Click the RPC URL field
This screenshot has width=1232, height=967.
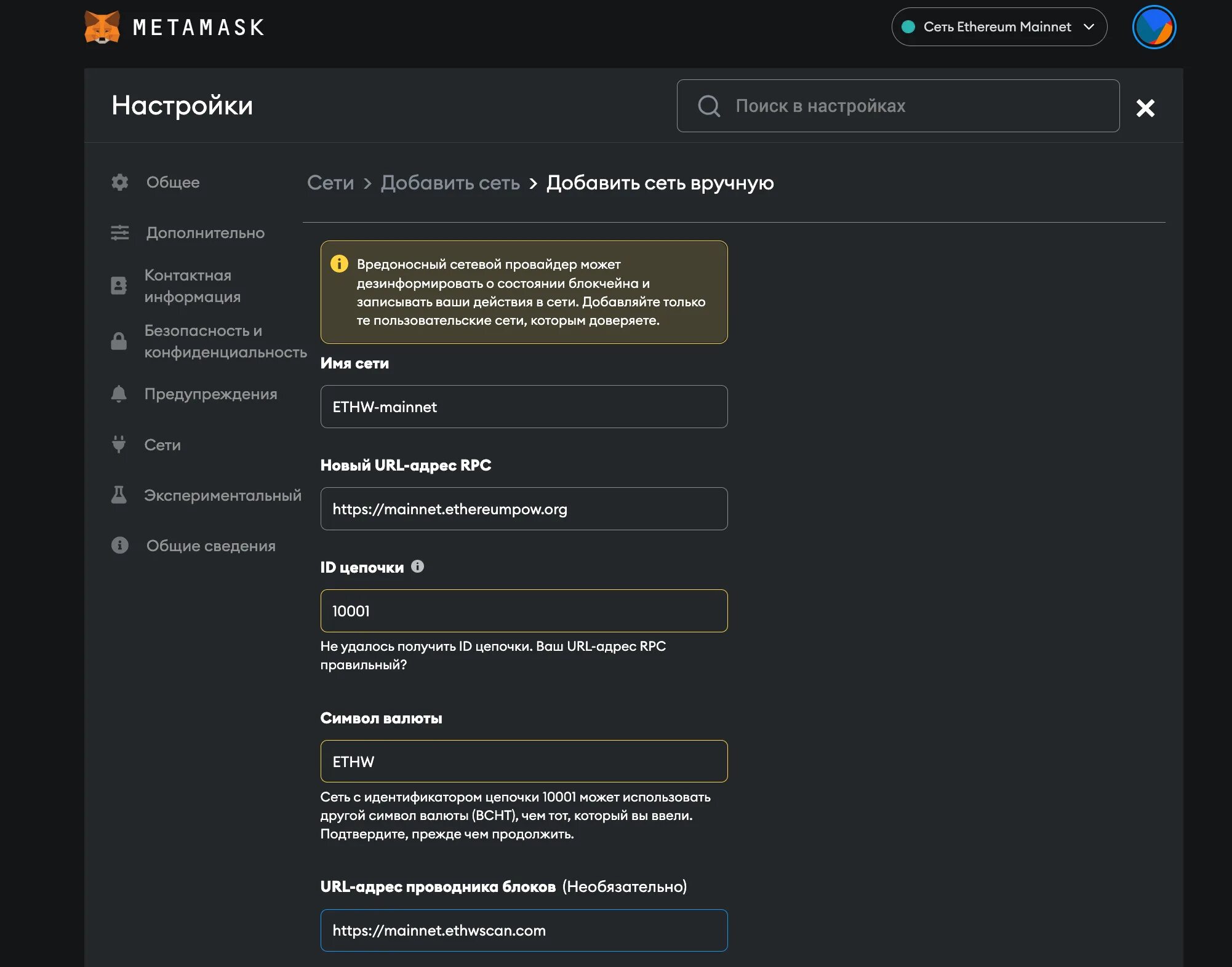click(x=524, y=509)
